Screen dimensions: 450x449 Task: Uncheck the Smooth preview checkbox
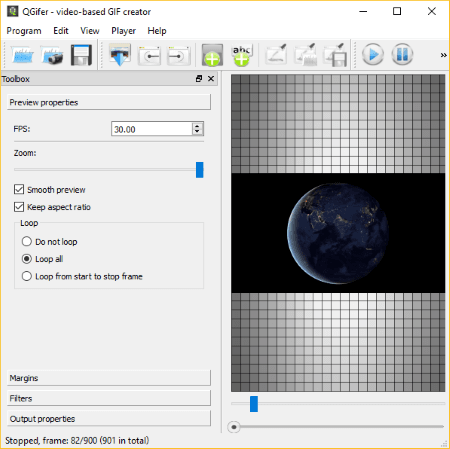[x=19, y=189]
